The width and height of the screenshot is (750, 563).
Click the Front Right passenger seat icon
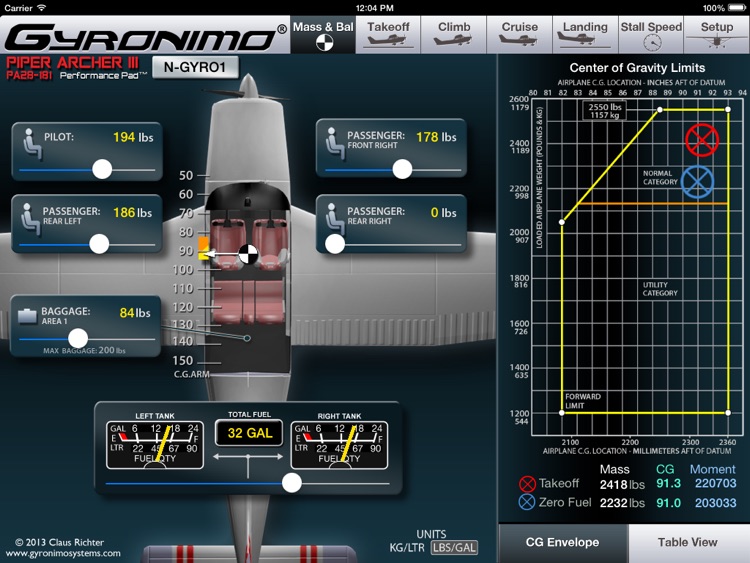[335, 143]
